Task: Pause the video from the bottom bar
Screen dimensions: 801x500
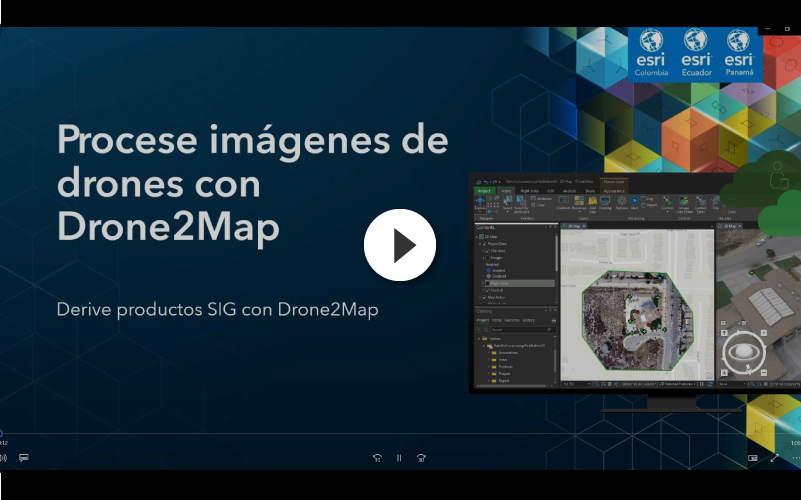Action: click(399, 458)
